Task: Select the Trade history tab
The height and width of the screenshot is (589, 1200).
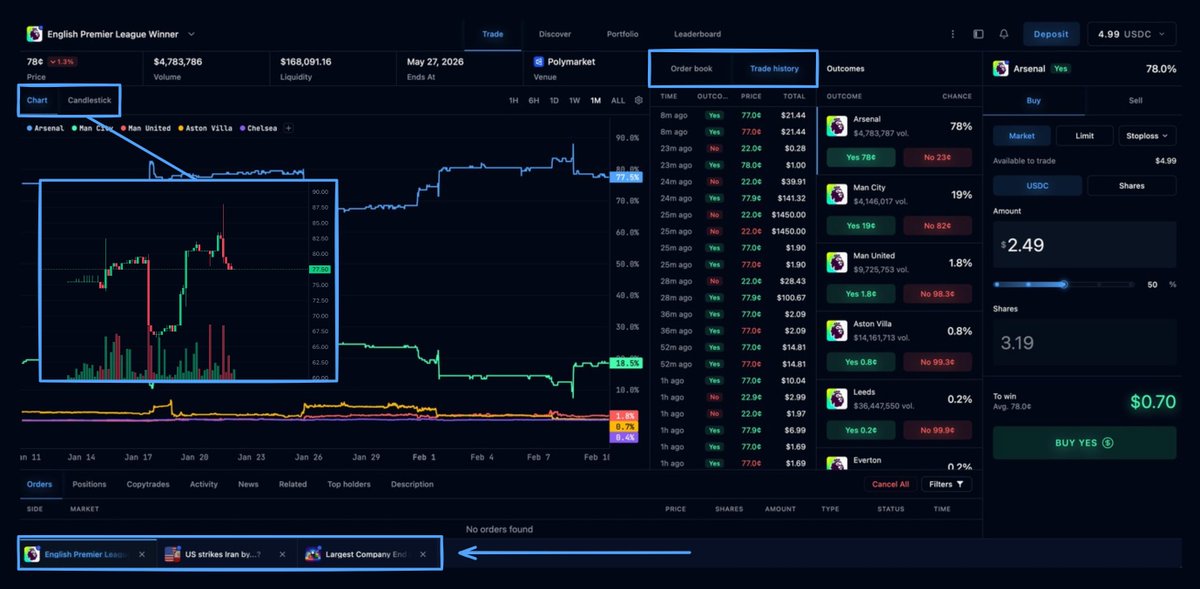Action: pyautogui.click(x=775, y=69)
